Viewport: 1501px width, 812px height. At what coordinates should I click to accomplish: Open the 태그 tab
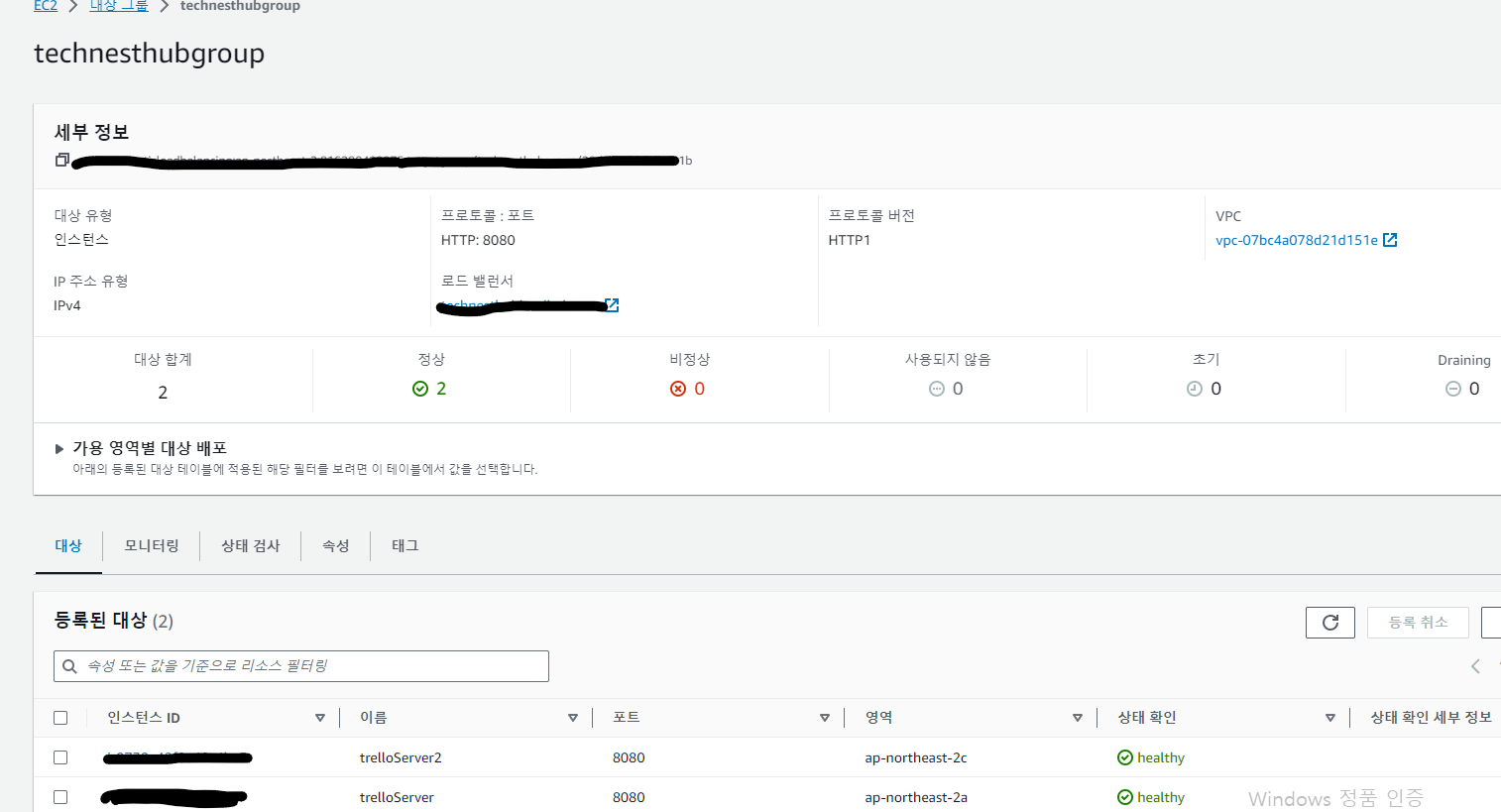(405, 546)
